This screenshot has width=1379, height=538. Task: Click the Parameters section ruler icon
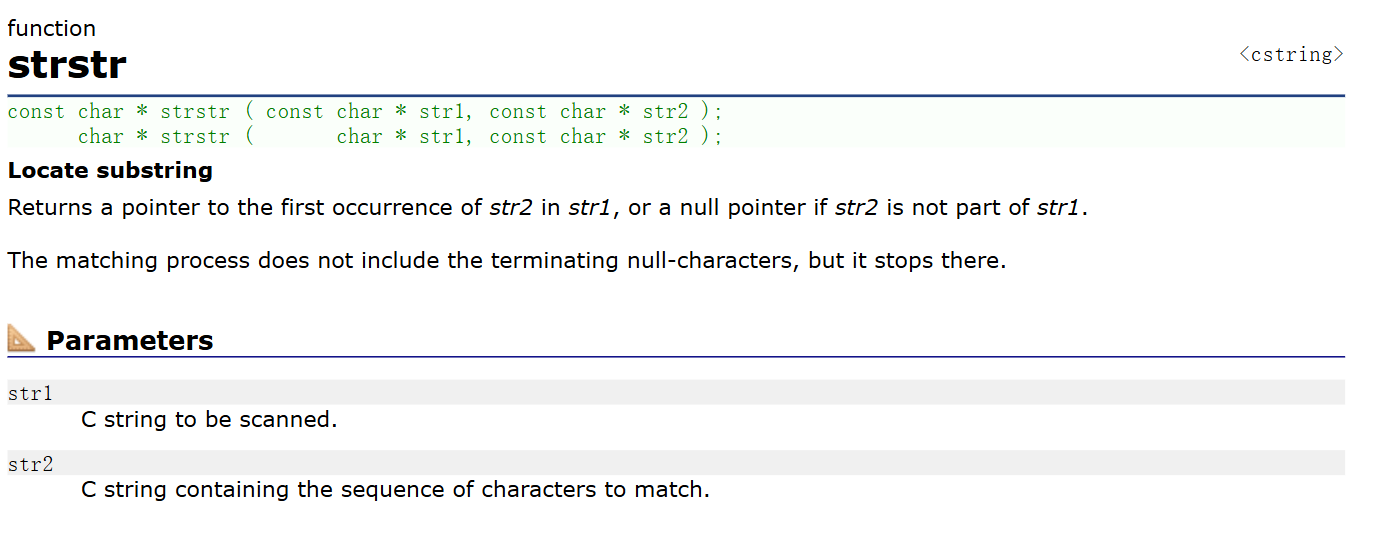click(21, 339)
